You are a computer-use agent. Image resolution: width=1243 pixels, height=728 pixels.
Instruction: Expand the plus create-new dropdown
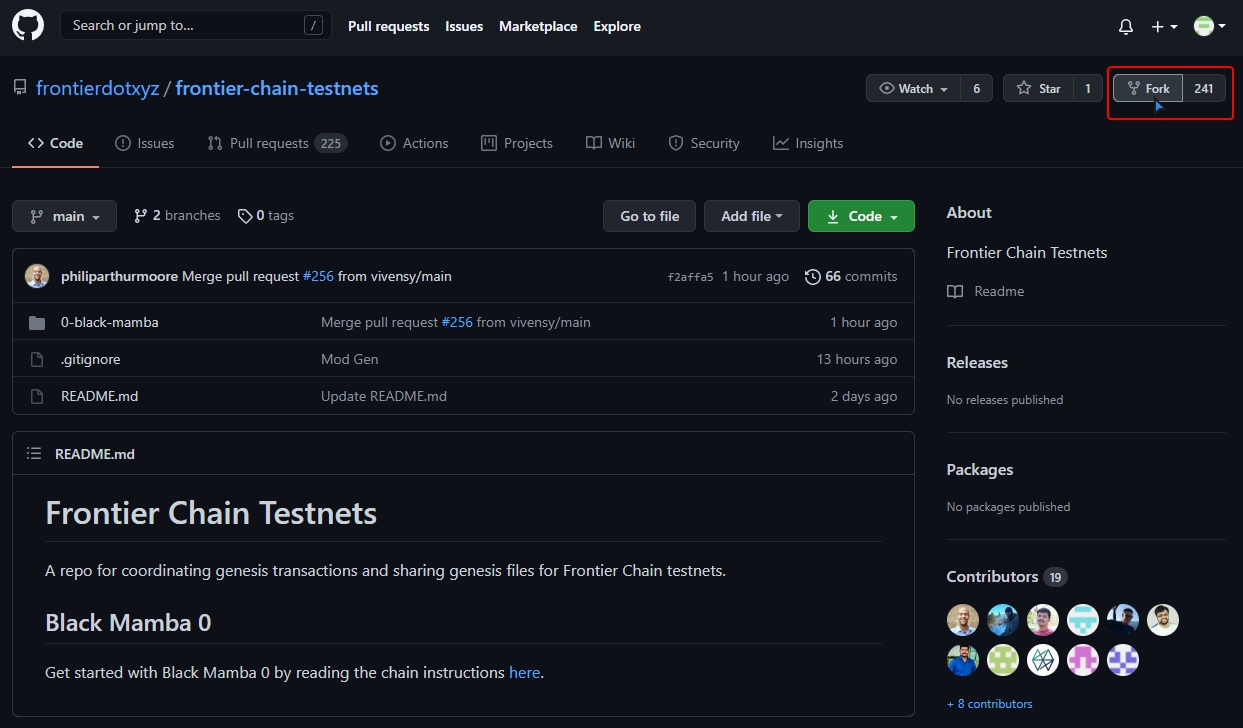(x=1164, y=27)
